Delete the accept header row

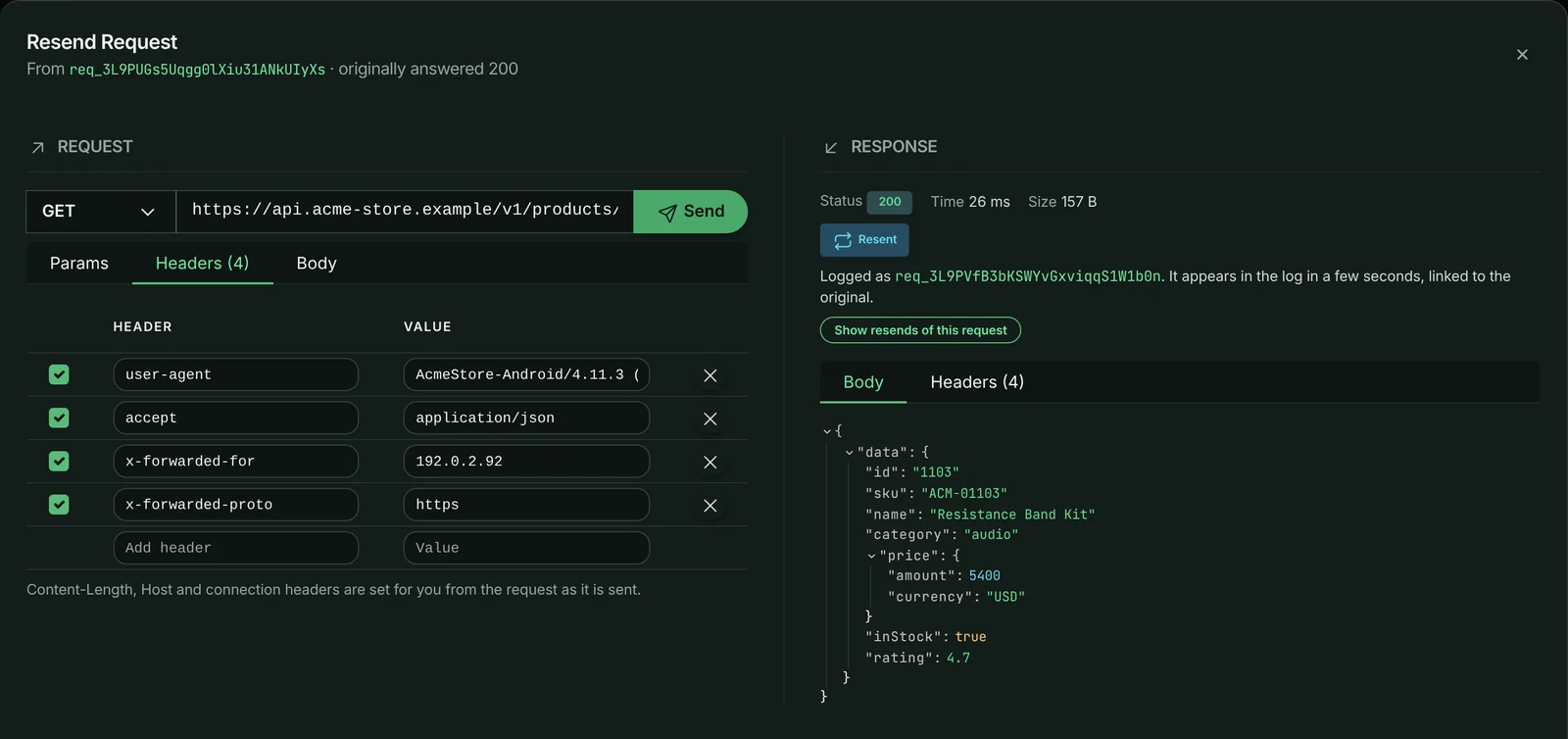pos(710,419)
